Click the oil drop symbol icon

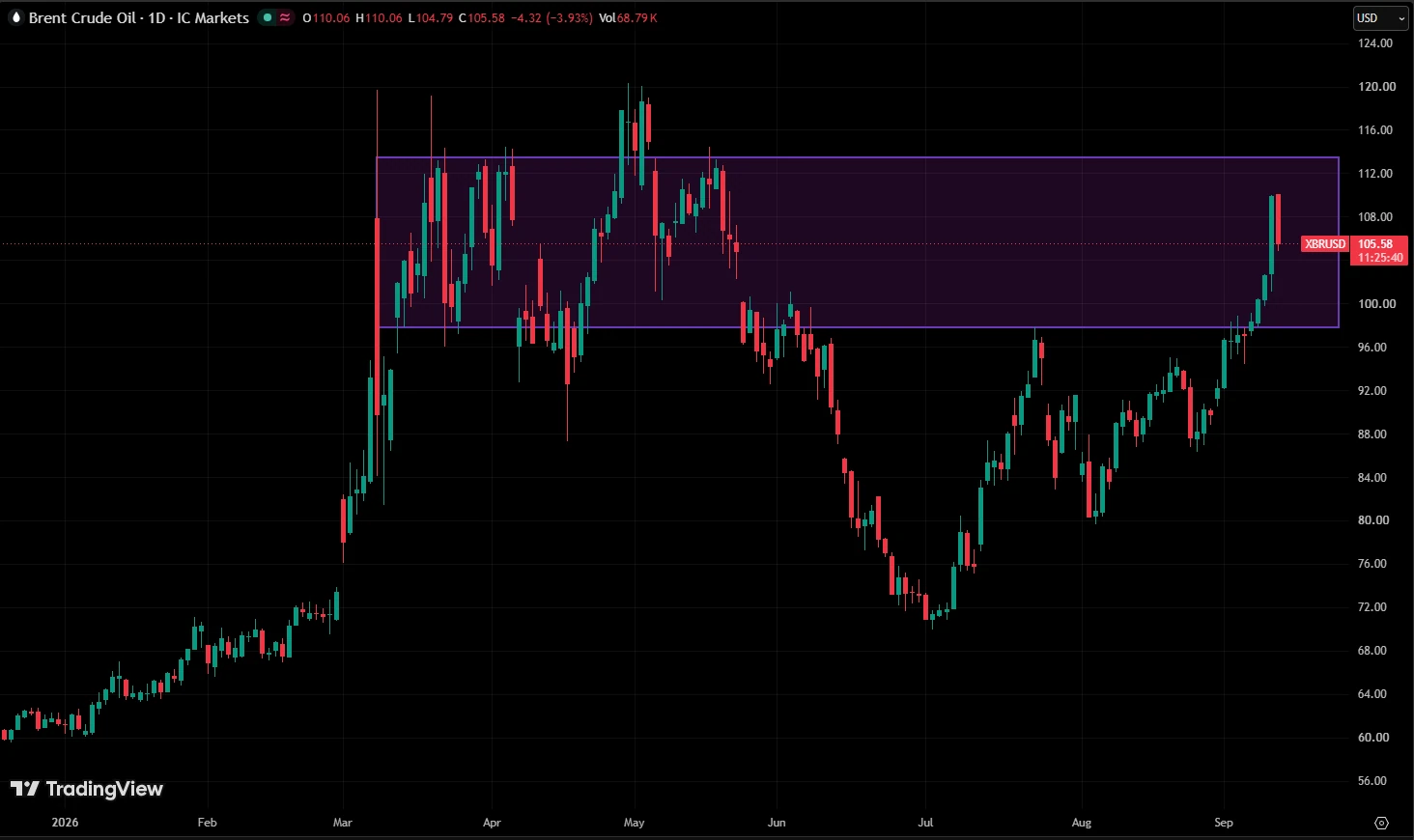click(x=15, y=17)
